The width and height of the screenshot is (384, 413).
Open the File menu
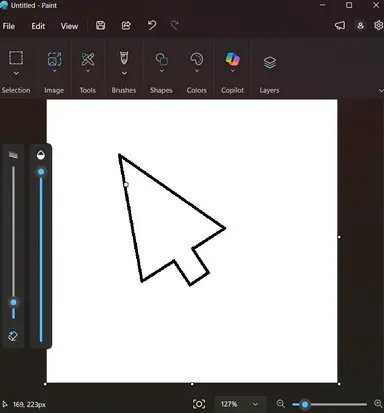click(9, 26)
